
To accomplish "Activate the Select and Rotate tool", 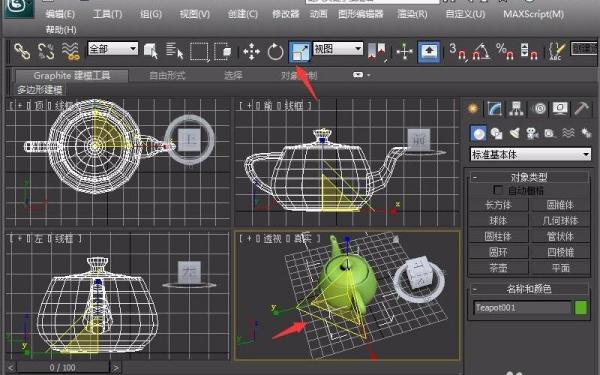I will pos(275,51).
